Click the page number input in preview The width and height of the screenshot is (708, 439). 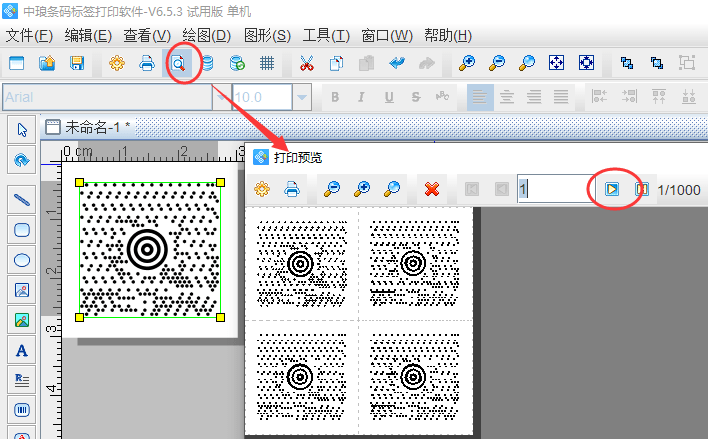555,189
